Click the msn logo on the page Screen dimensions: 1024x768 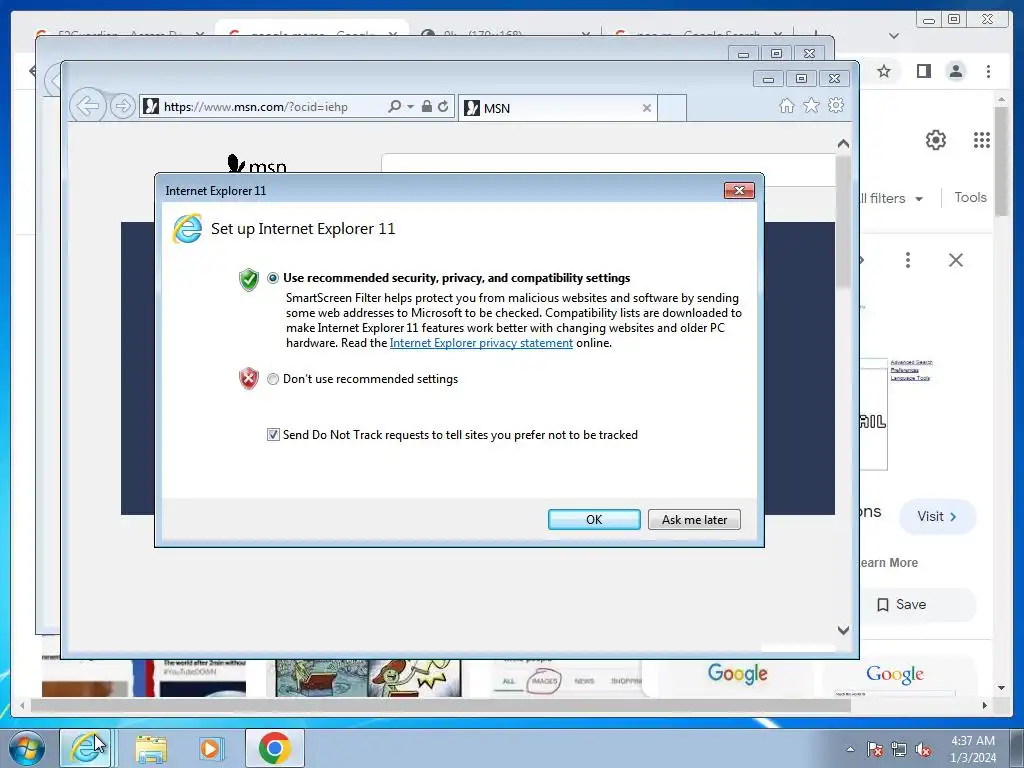(x=257, y=163)
